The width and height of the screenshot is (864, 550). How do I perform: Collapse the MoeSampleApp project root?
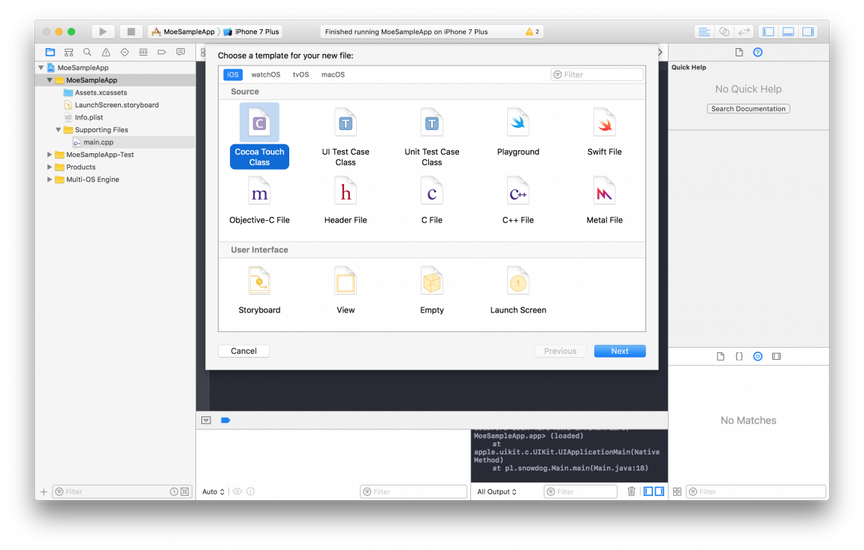[x=41, y=67]
